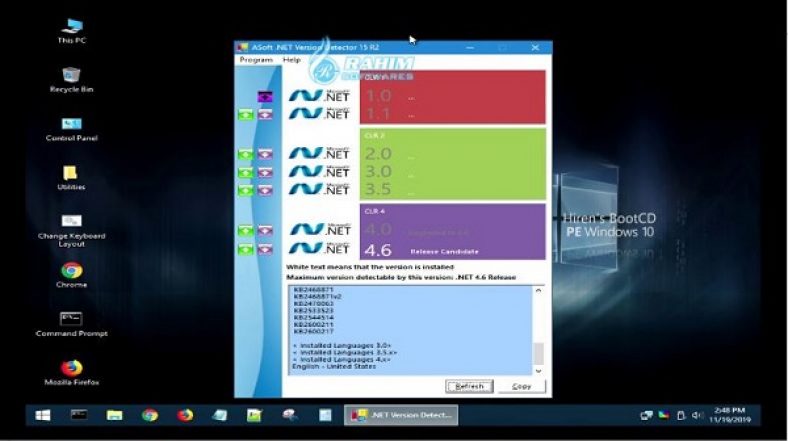The width and height of the screenshot is (788, 441).
Task: Click the 'Release Candidate' text next to 4.6
Action: point(444,252)
